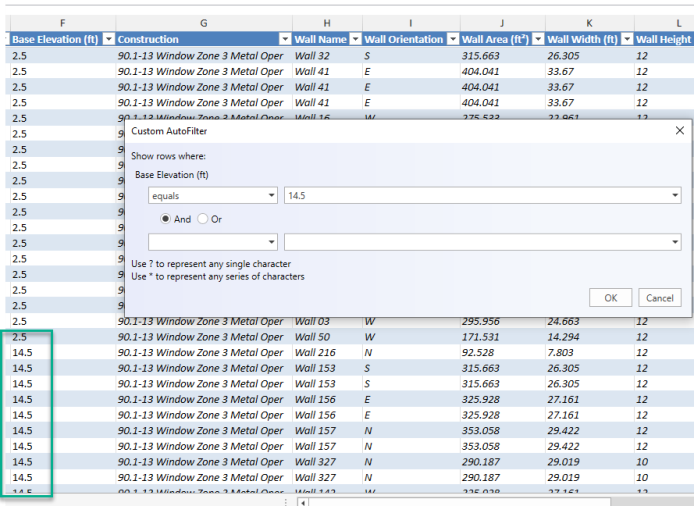Viewport: 694px width, 506px height.
Task: Open the Base Elevation column filter dropdown
Action: click(105, 39)
